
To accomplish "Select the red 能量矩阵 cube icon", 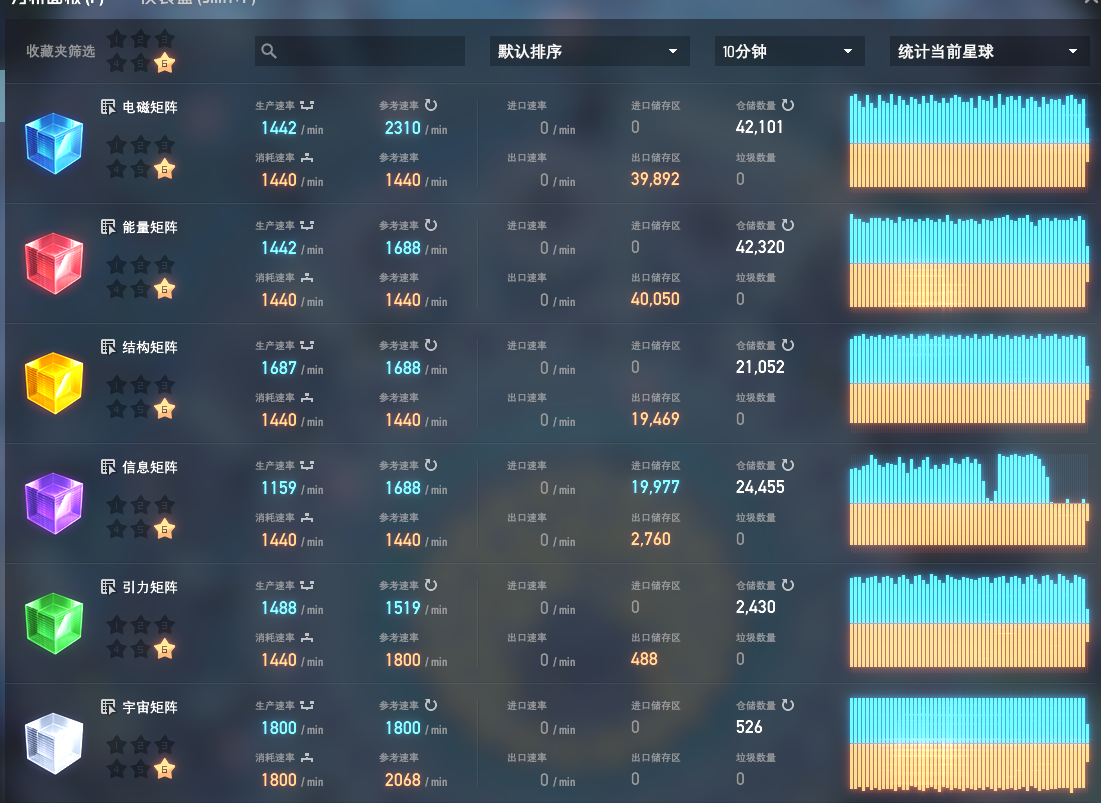I will pyautogui.click(x=54, y=264).
